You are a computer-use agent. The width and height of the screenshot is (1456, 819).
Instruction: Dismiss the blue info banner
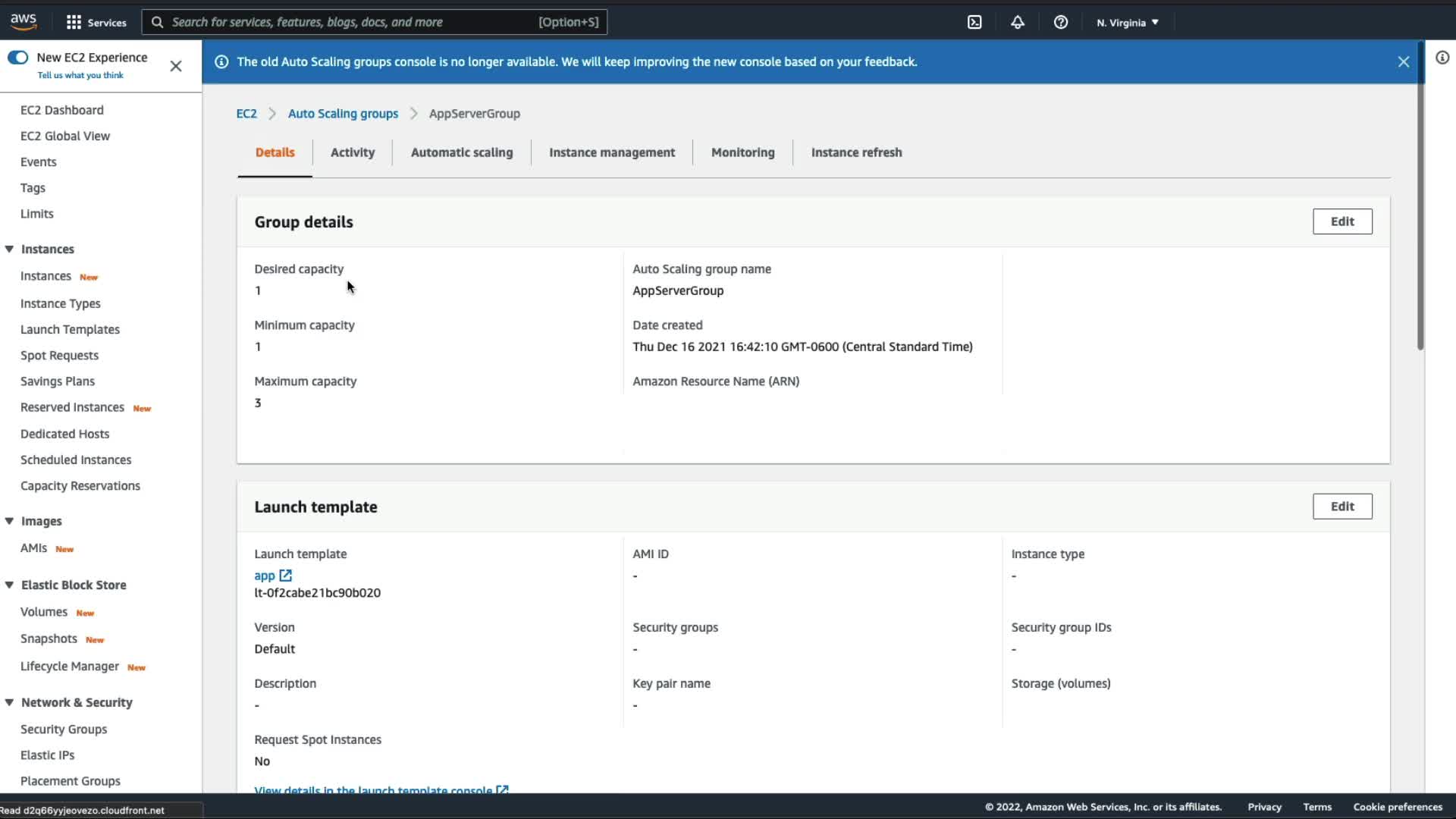[x=1404, y=62]
